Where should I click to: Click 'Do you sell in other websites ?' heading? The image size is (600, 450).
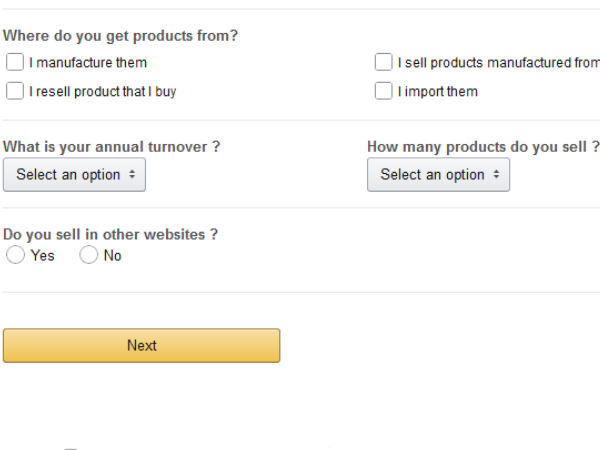[111, 235]
